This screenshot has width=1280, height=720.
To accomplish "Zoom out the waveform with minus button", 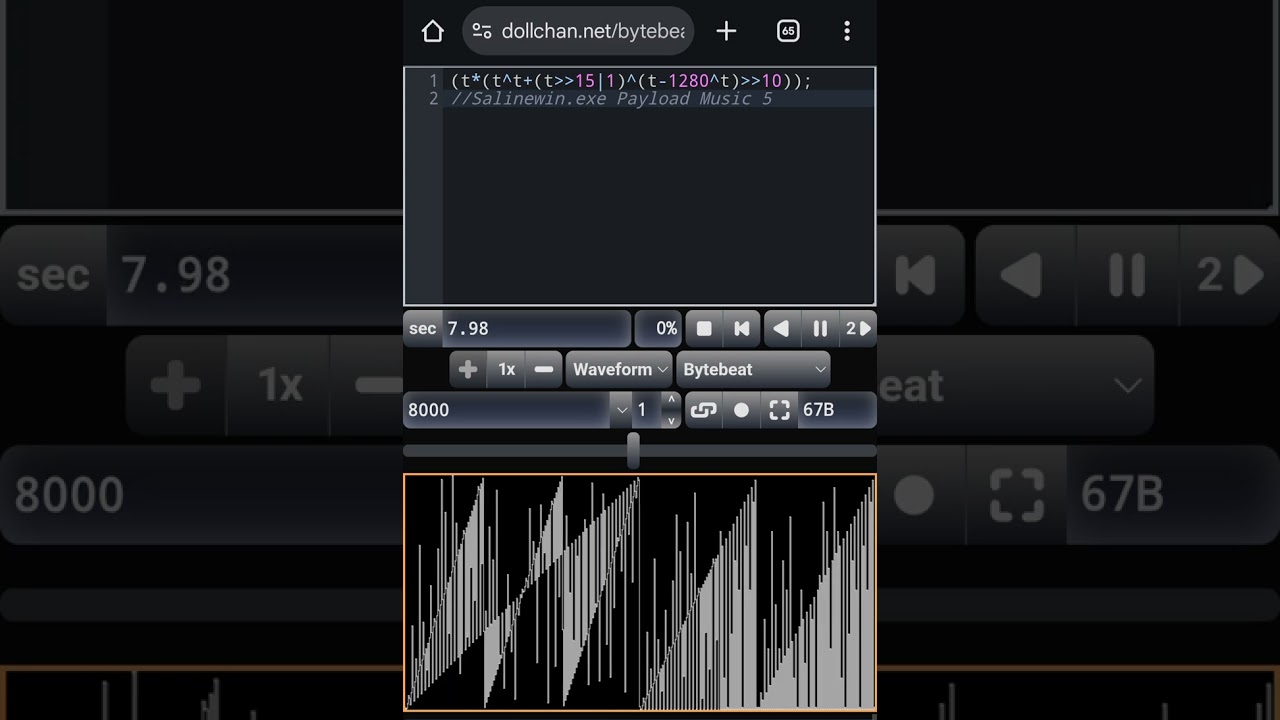I will coord(544,369).
